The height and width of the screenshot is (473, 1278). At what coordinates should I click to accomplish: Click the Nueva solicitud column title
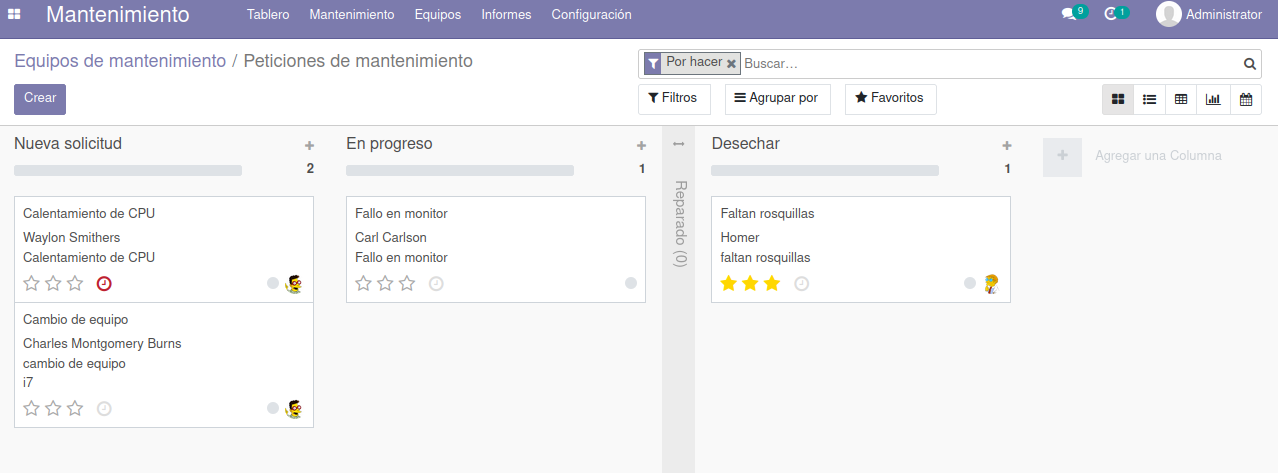click(x=68, y=144)
